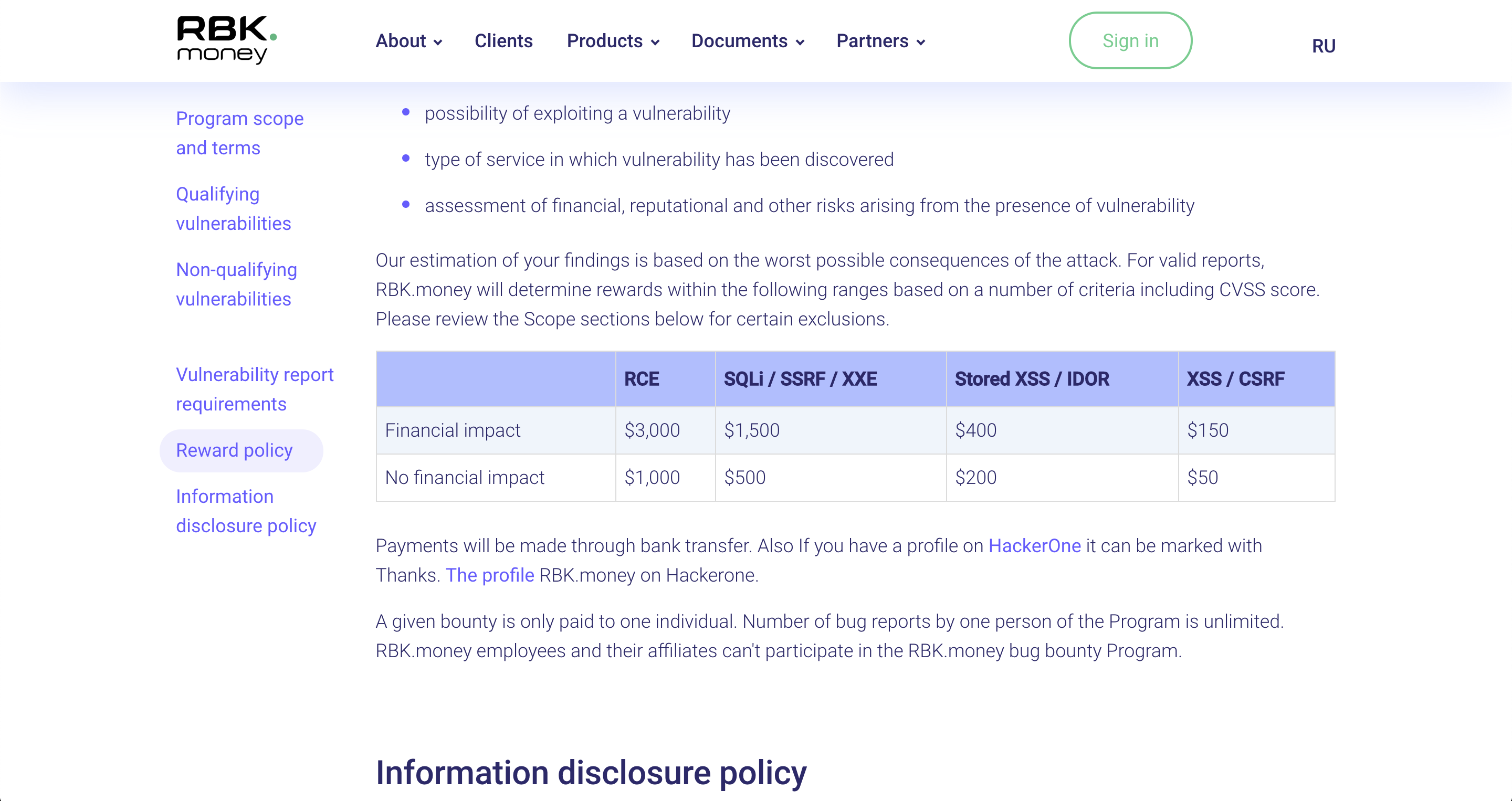1512x801 pixels.
Task: Select the Clients menu item
Action: 503,41
